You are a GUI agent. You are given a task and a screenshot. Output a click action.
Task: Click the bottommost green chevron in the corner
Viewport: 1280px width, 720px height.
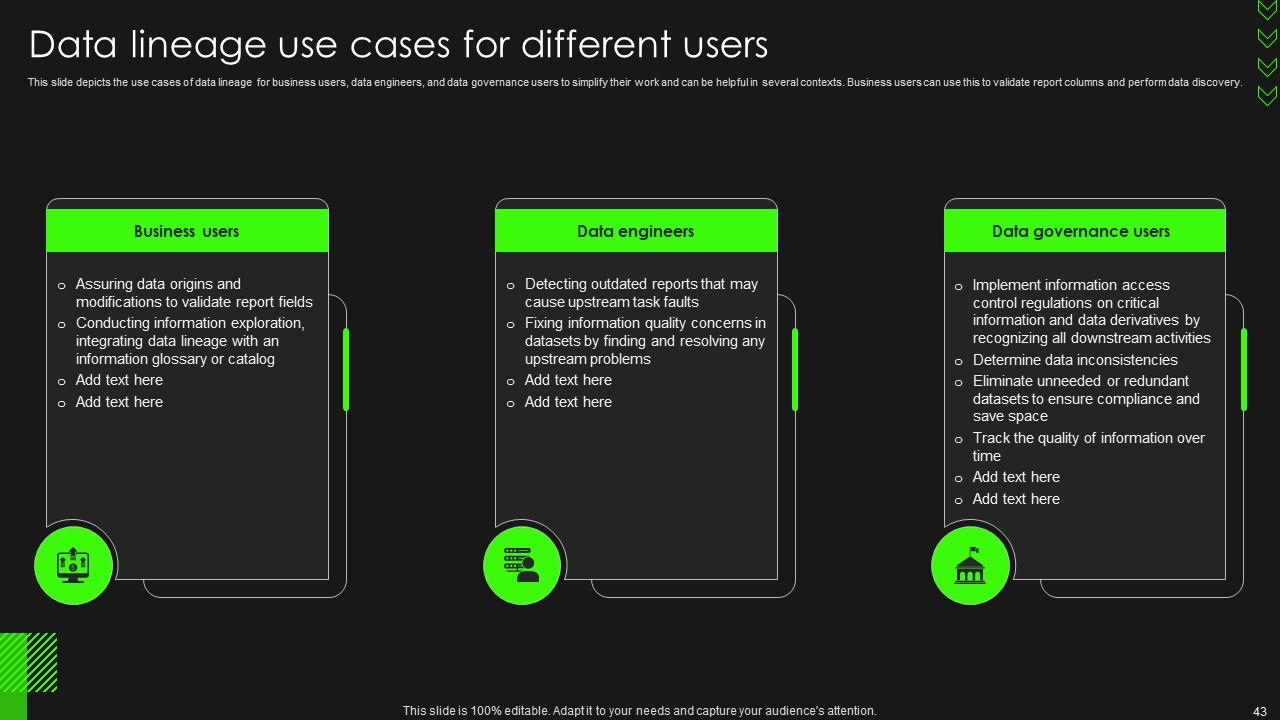[x=1267, y=95]
